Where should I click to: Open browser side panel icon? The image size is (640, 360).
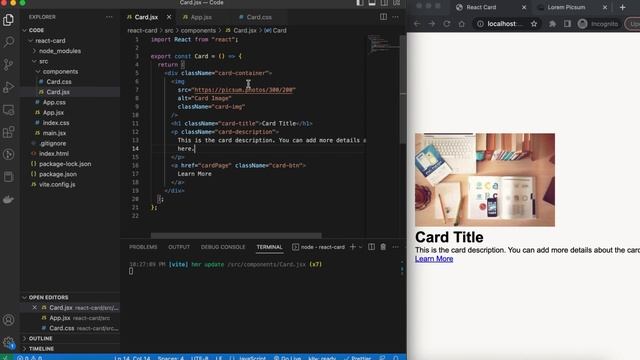point(567,24)
